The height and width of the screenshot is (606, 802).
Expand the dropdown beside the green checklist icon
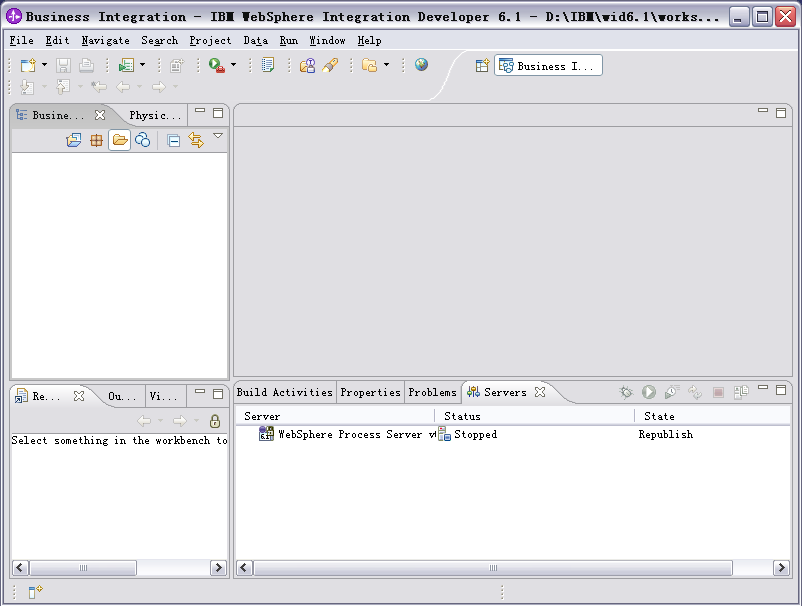point(143,65)
